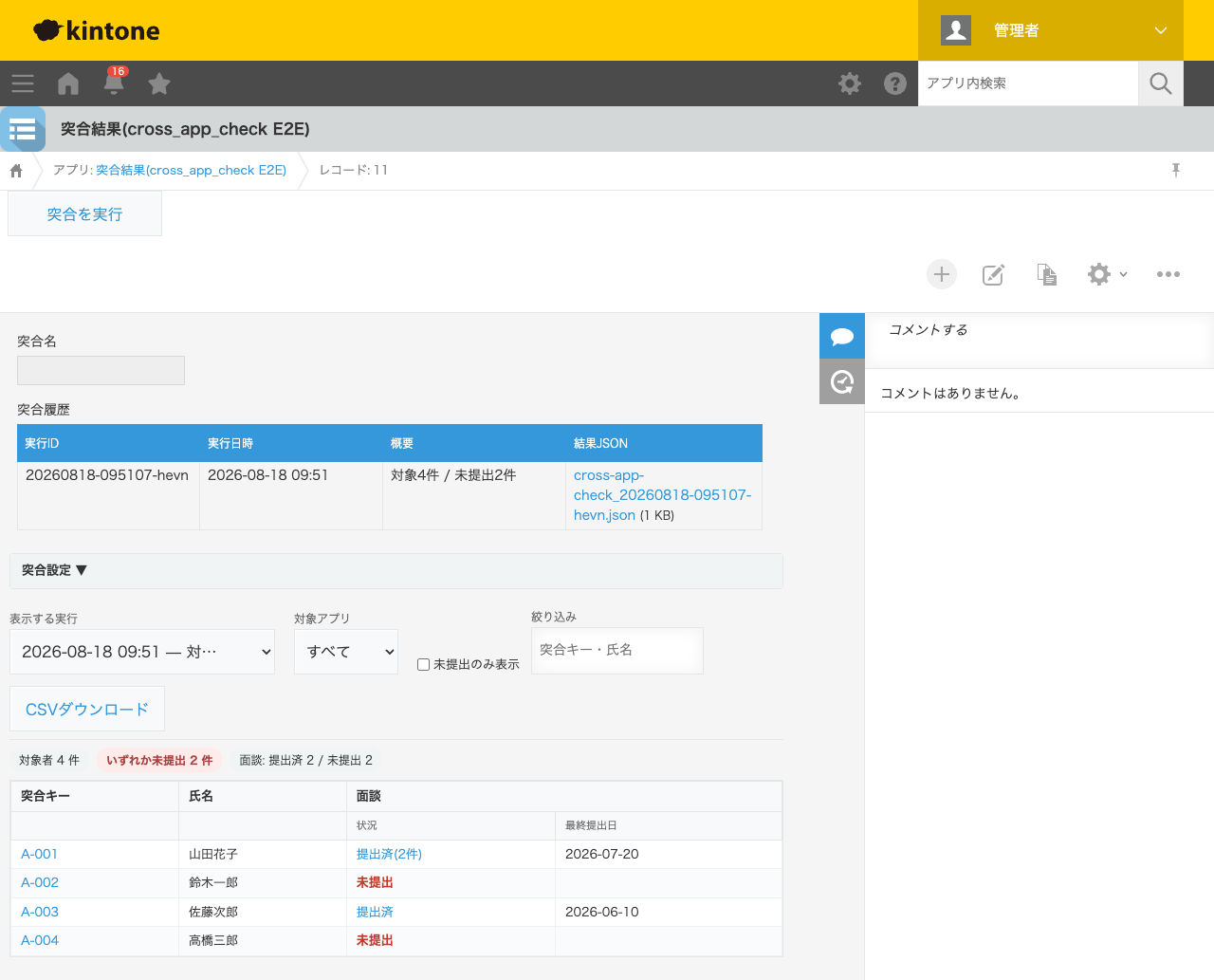The image size is (1214, 980).
Task: Open notifications bell with 16 badge
Action: click(114, 82)
